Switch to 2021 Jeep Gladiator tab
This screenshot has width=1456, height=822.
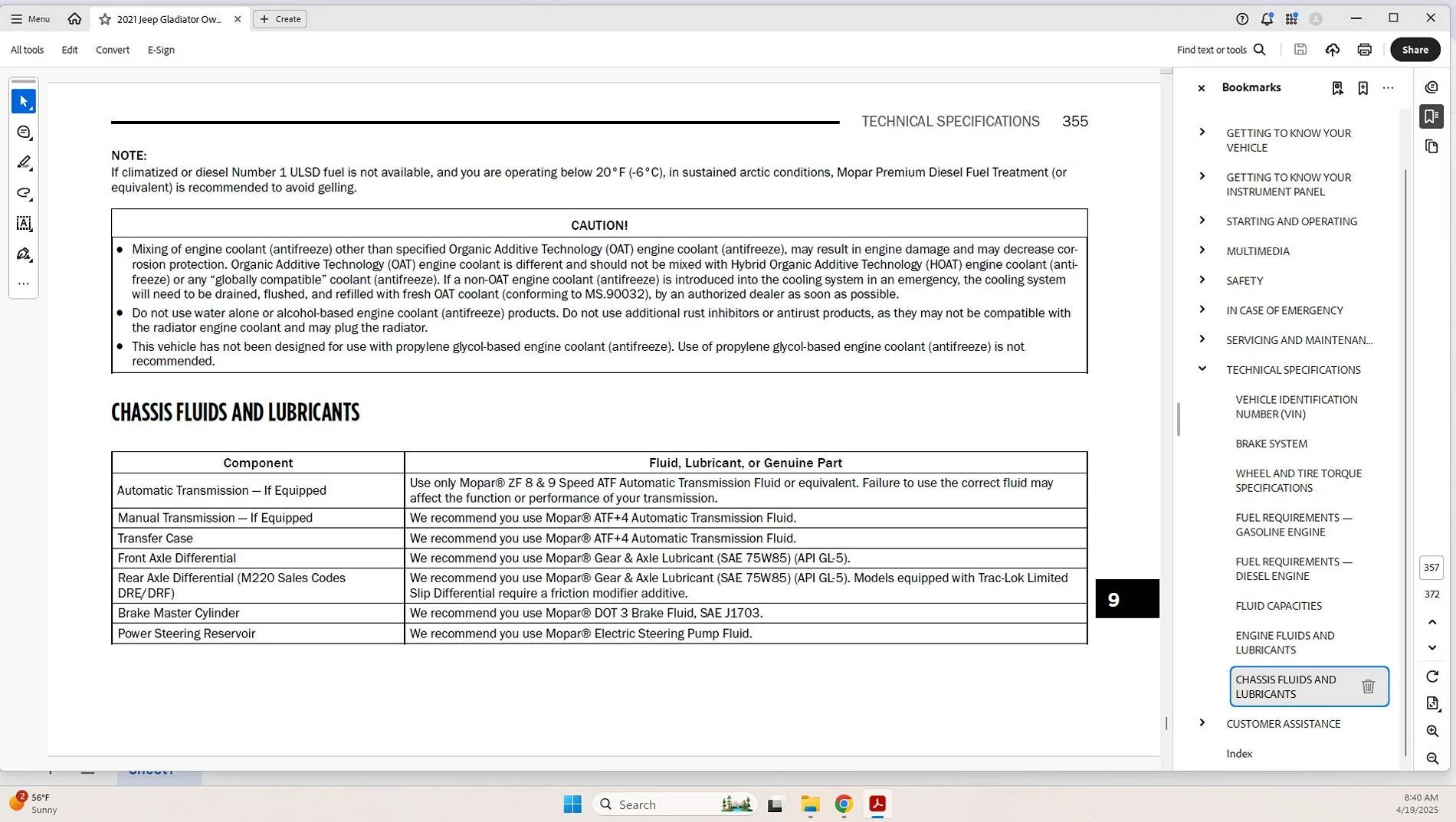coord(169,19)
